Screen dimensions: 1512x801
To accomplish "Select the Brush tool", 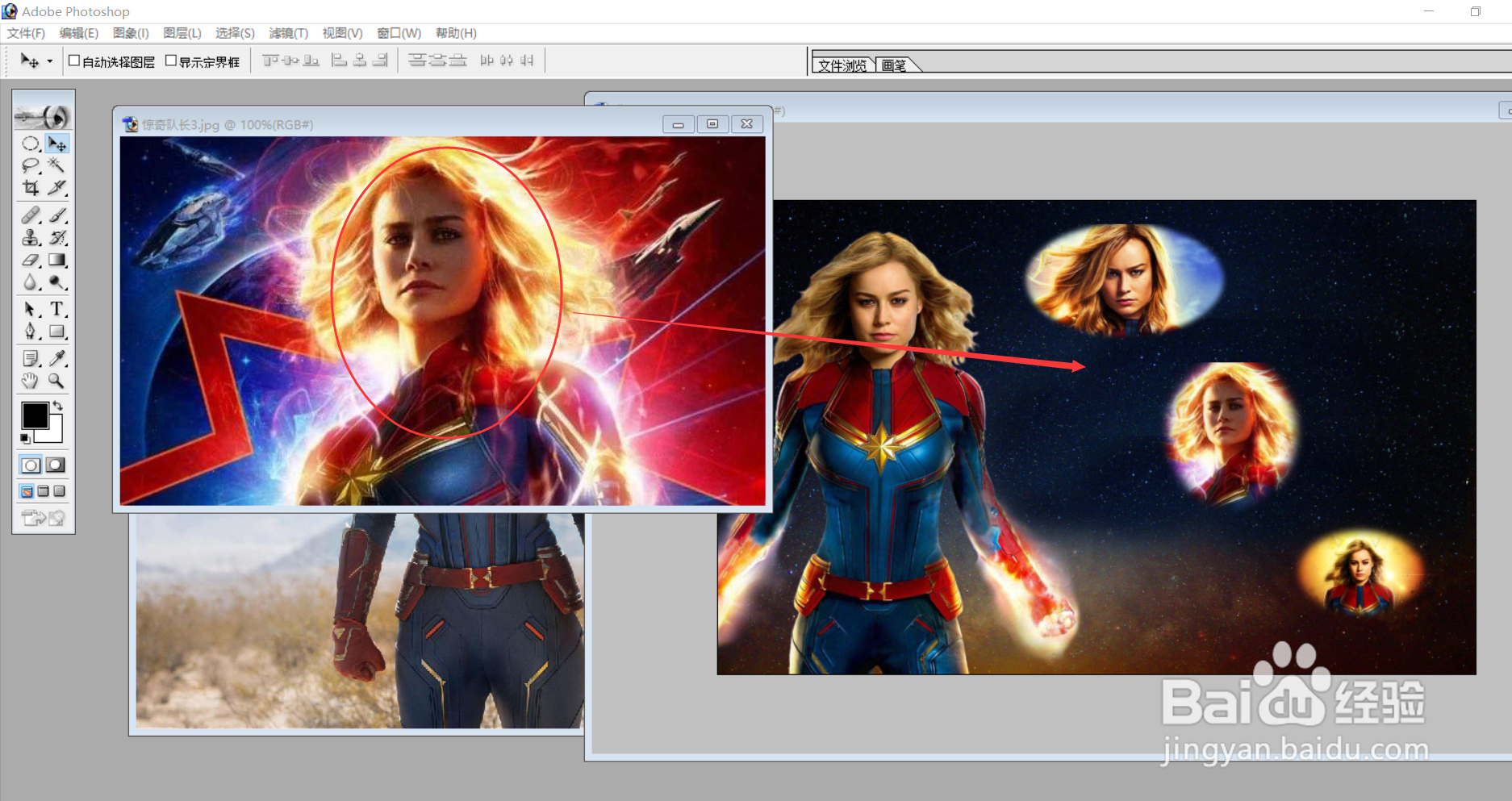I will pos(56,215).
